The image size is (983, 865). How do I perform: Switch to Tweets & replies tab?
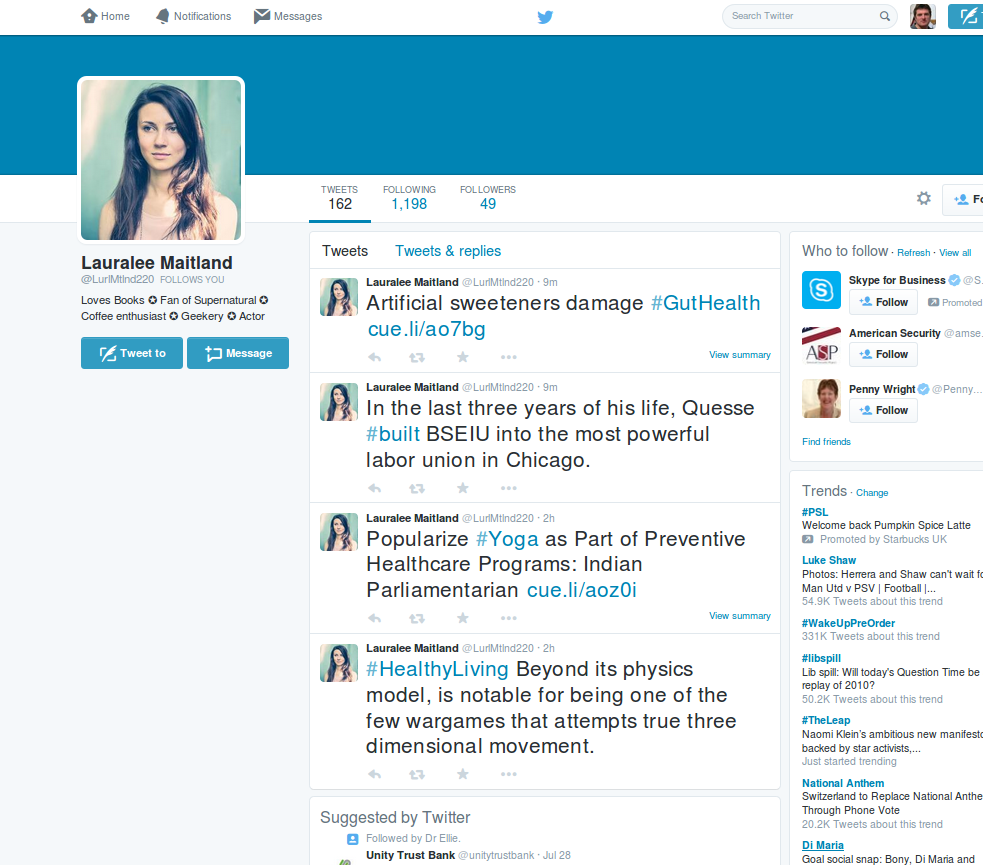[x=448, y=251]
